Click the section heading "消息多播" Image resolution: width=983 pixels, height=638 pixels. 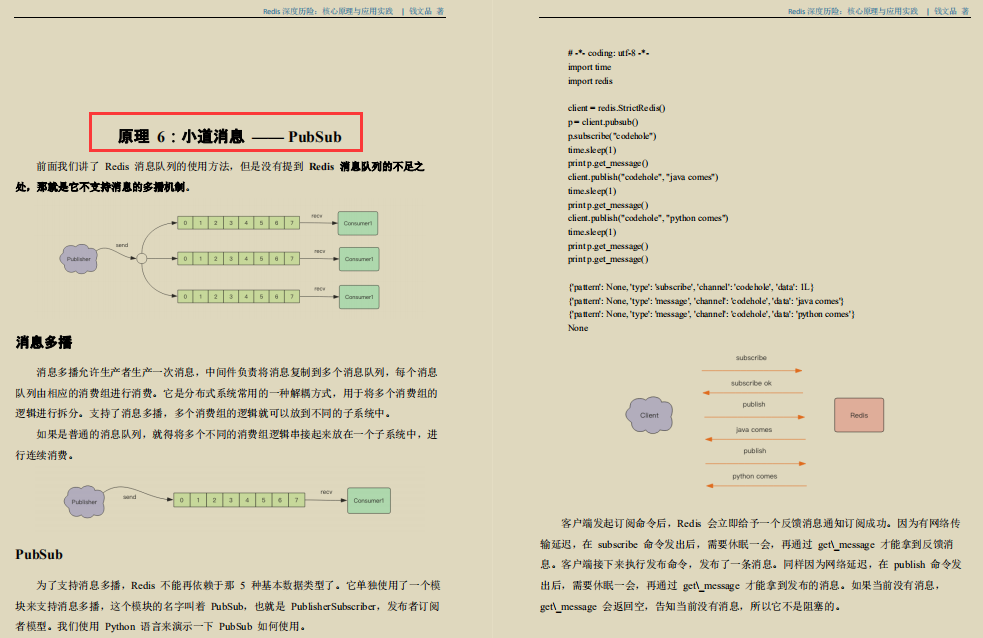pyautogui.click(x=44, y=342)
